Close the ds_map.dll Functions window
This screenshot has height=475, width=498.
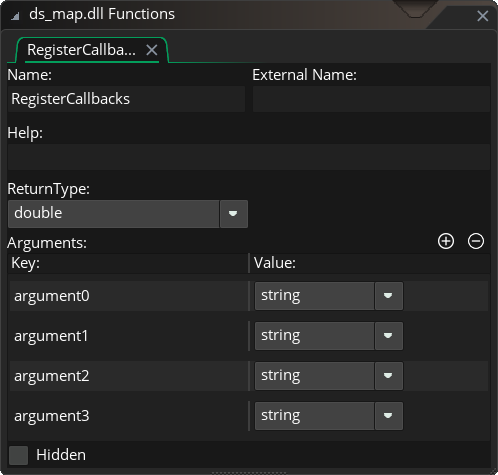[x=482, y=16]
